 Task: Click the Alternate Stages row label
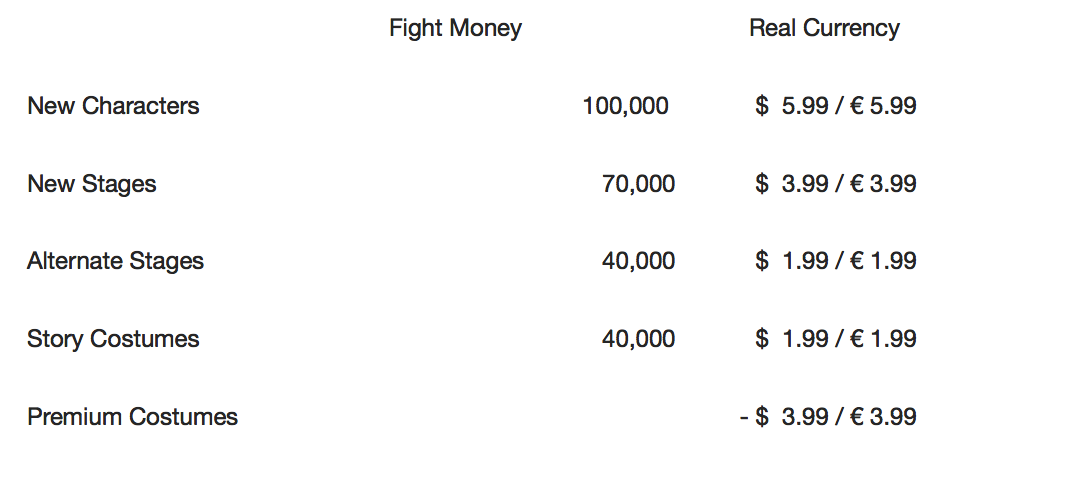tap(115, 261)
